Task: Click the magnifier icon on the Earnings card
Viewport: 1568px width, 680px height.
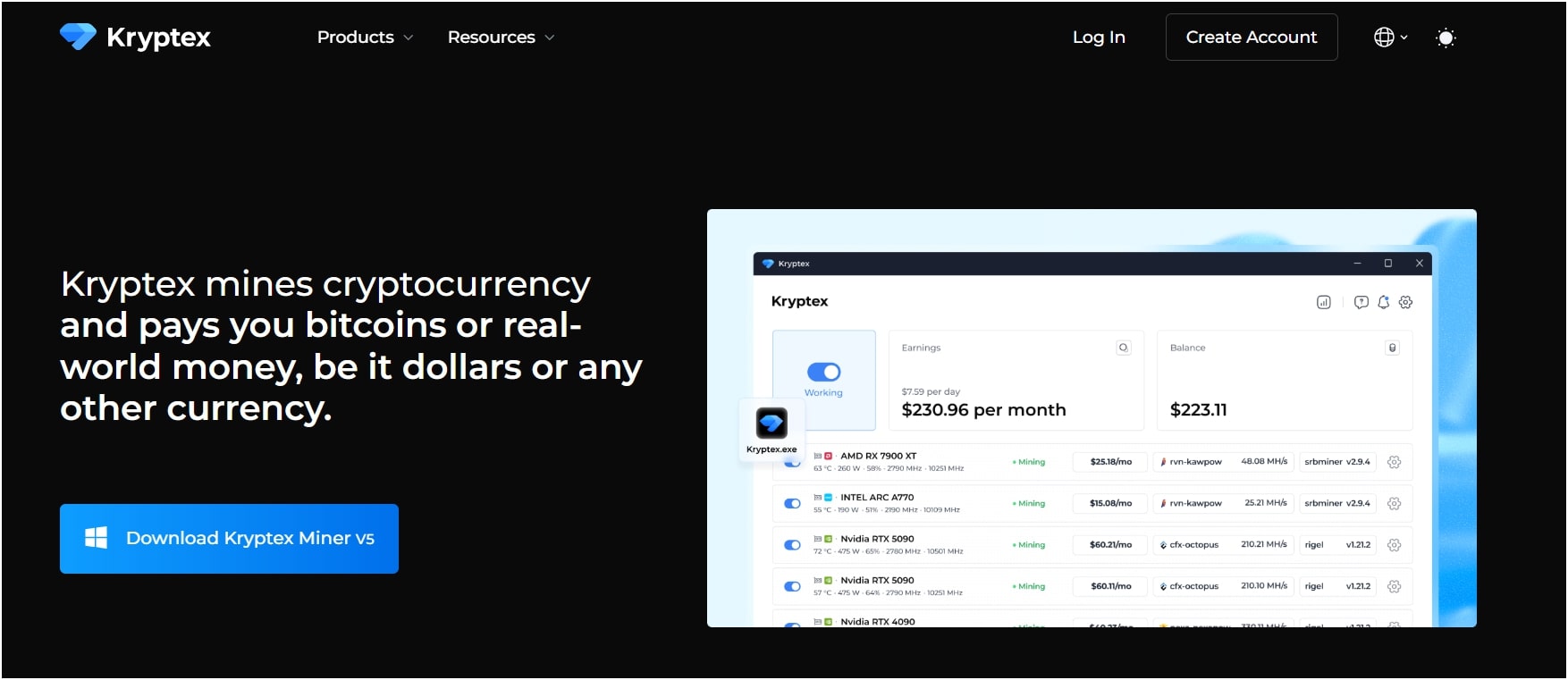Action: click(x=1124, y=348)
